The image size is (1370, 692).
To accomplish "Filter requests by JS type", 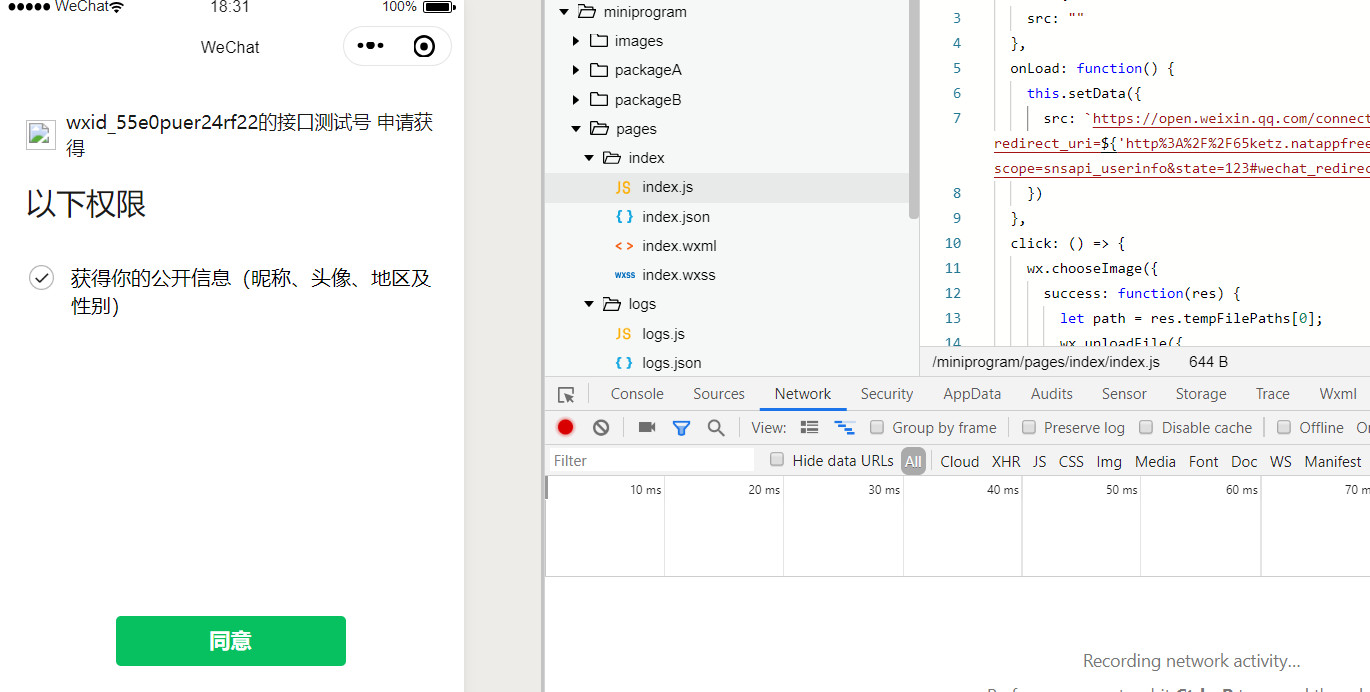I will (x=1040, y=461).
